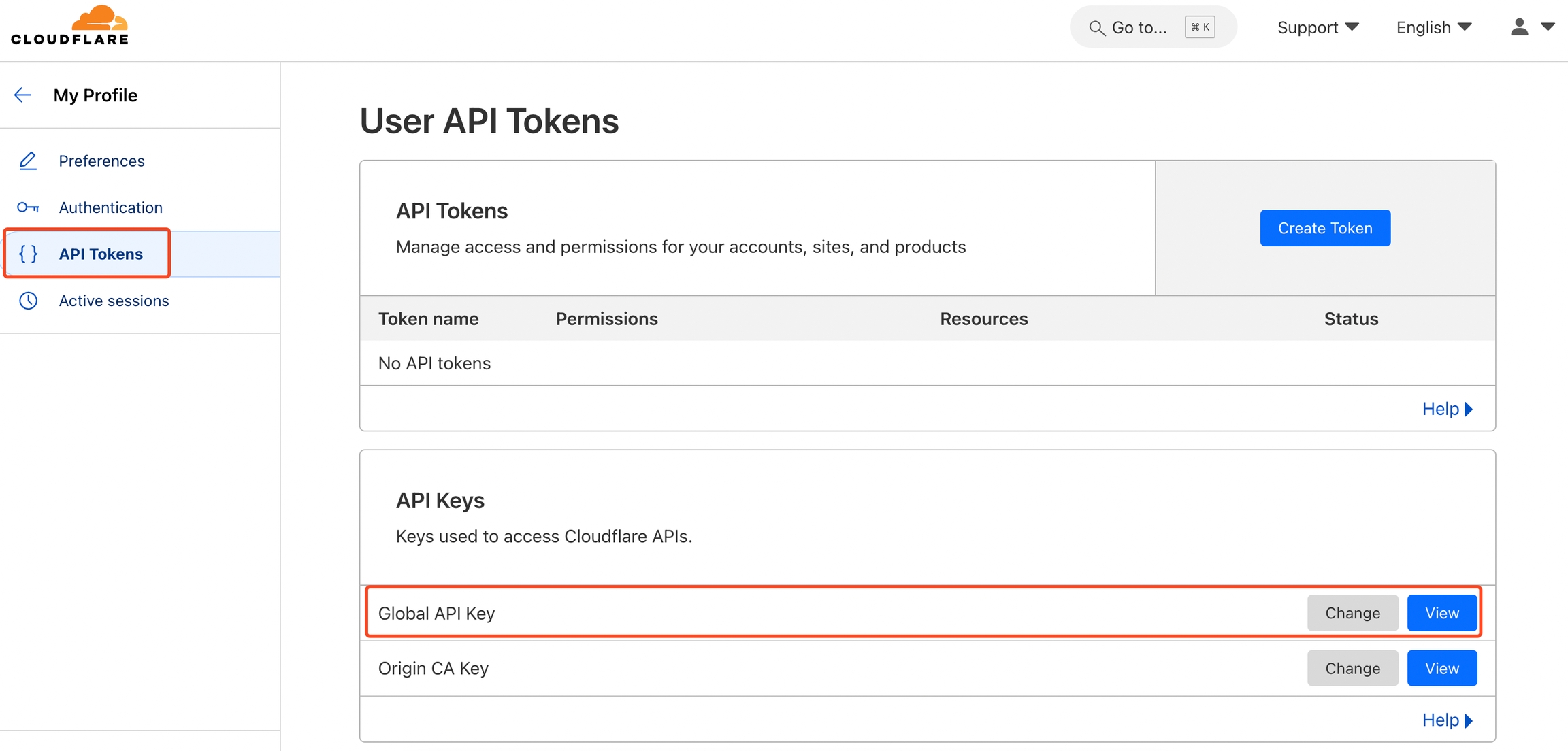Click 'Manage access and permissions' description text

[681, 246]
